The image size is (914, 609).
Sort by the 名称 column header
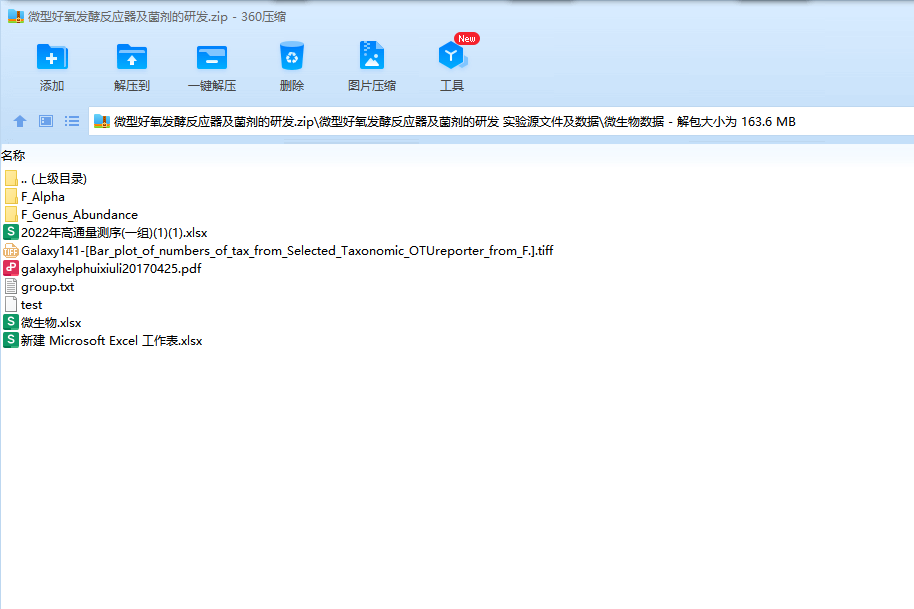(13, 156)
